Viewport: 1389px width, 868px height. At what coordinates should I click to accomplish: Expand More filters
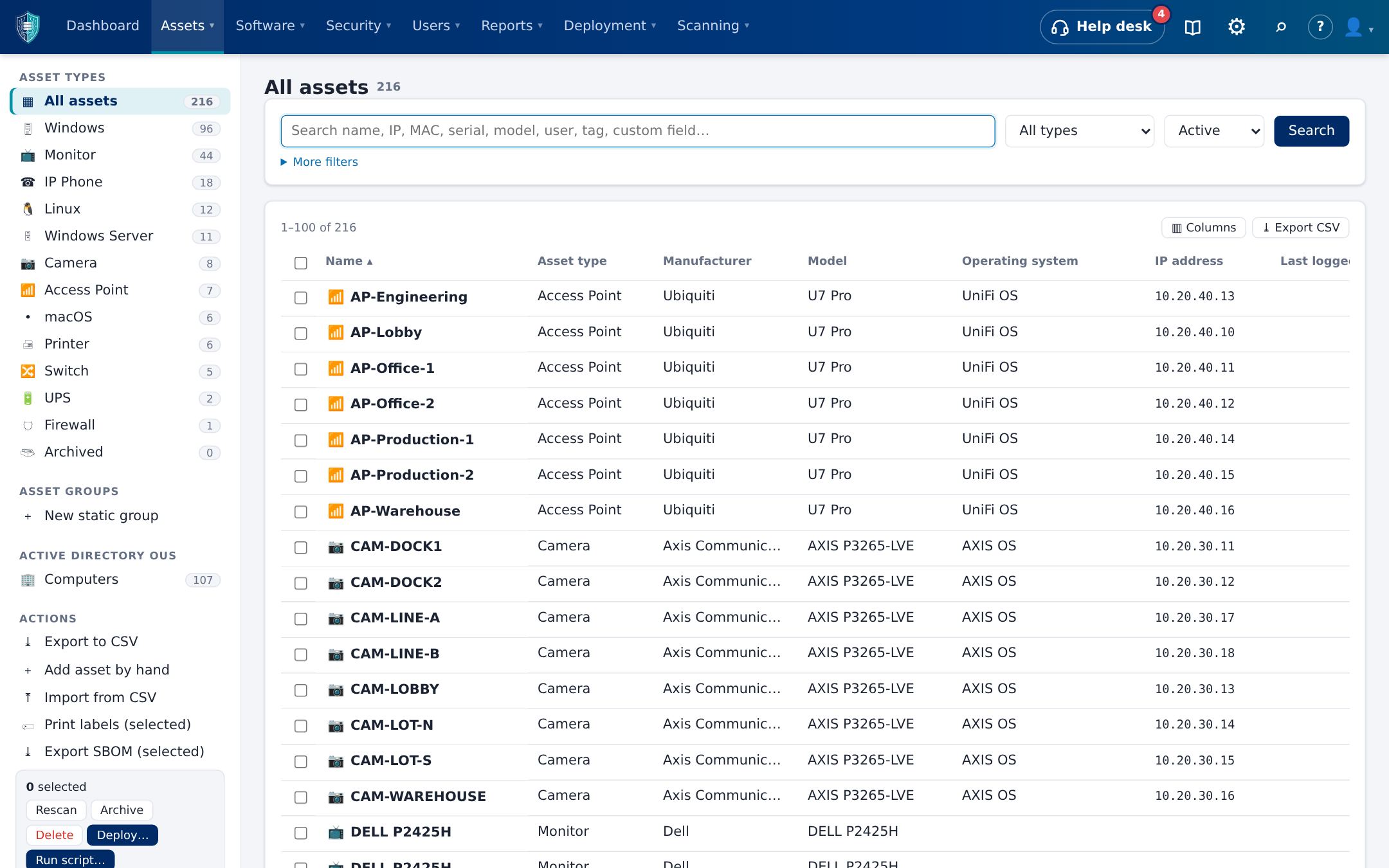tap(320, 162)
